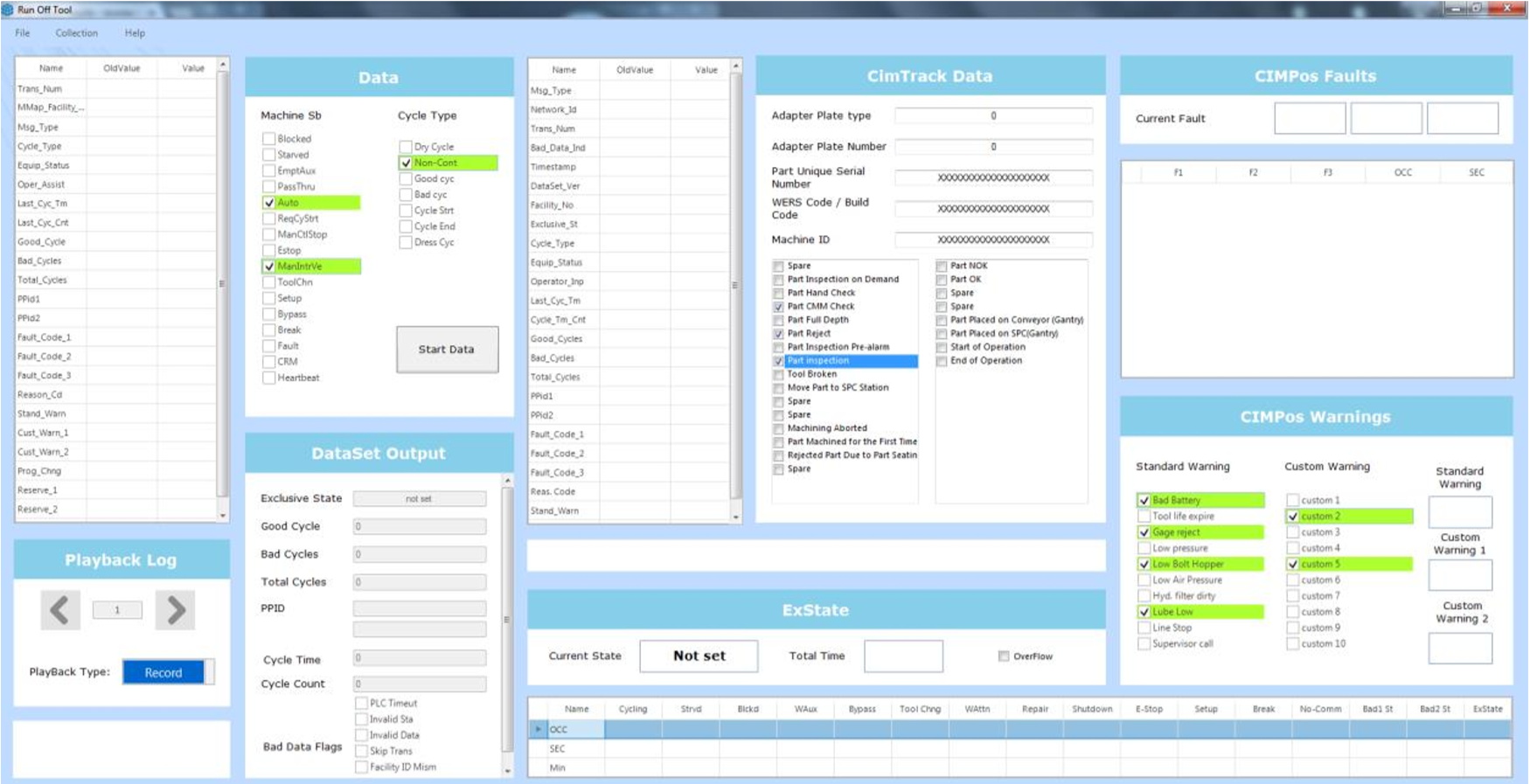
Task: Click the OCC row selector arrow
Action: pos(538,729)
